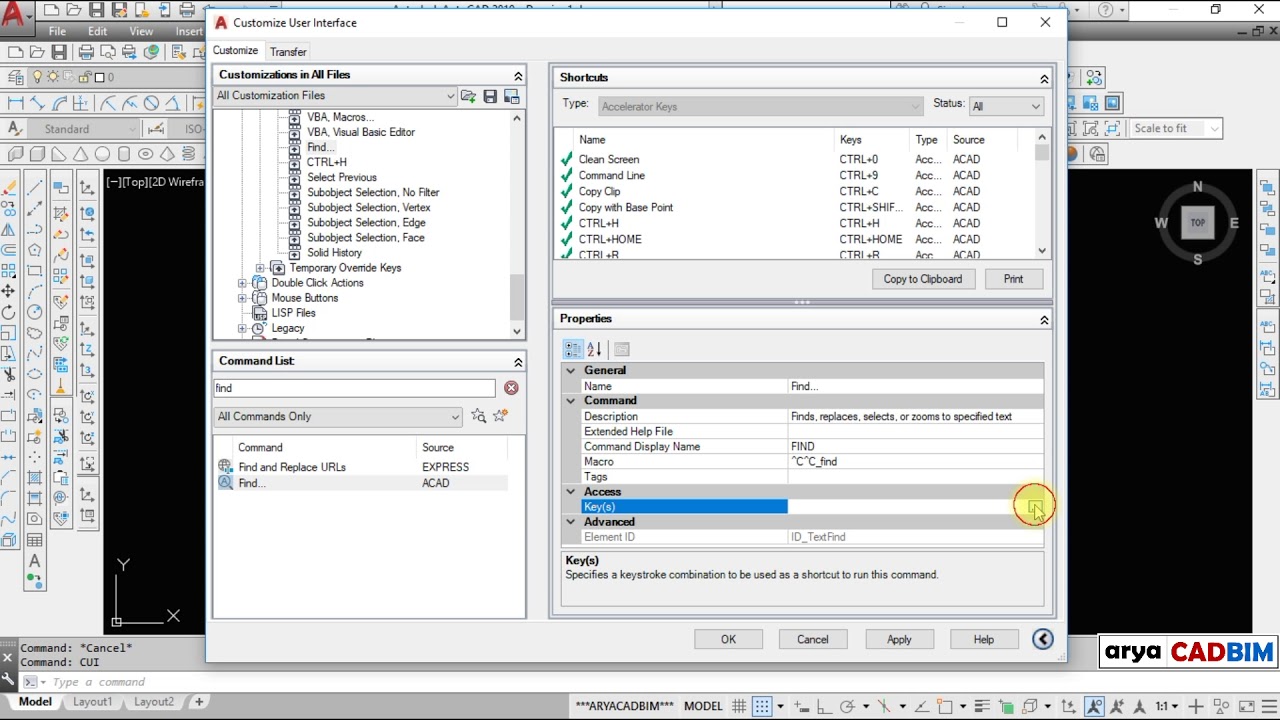
Task: Click the ViewCube TOP face
Action: click(1197, 223)
